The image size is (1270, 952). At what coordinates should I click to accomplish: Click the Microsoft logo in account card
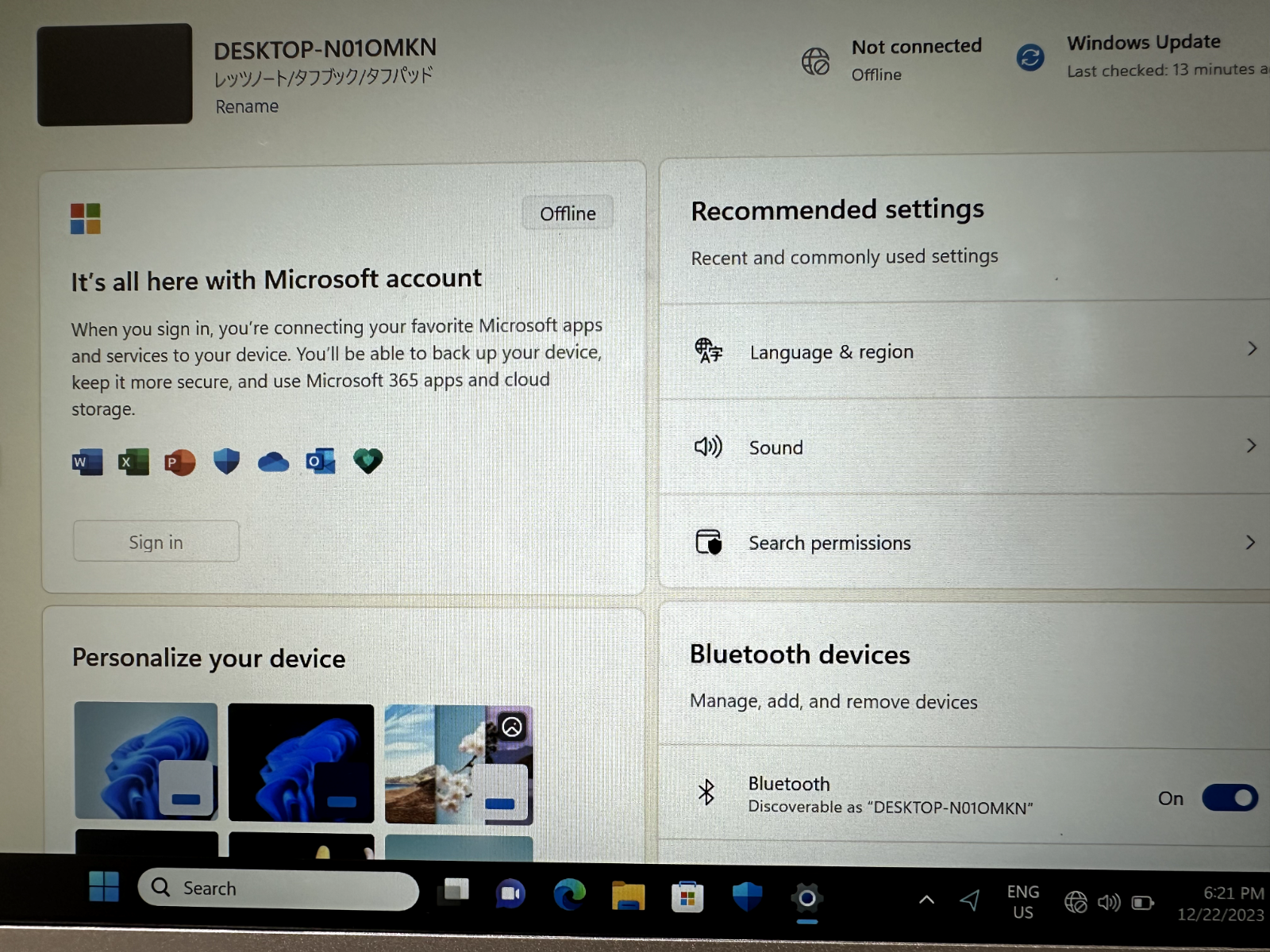coord(86,218)
